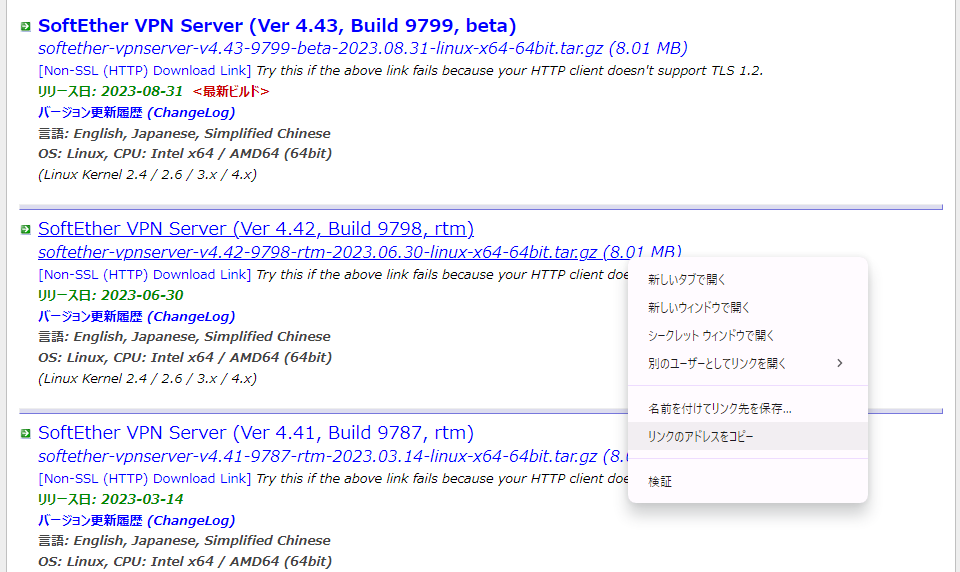960x572 pixels.
Task: Open SoftEther VPN Server Ver 4.42 Build 9798 link
Action: pos(256,229)
